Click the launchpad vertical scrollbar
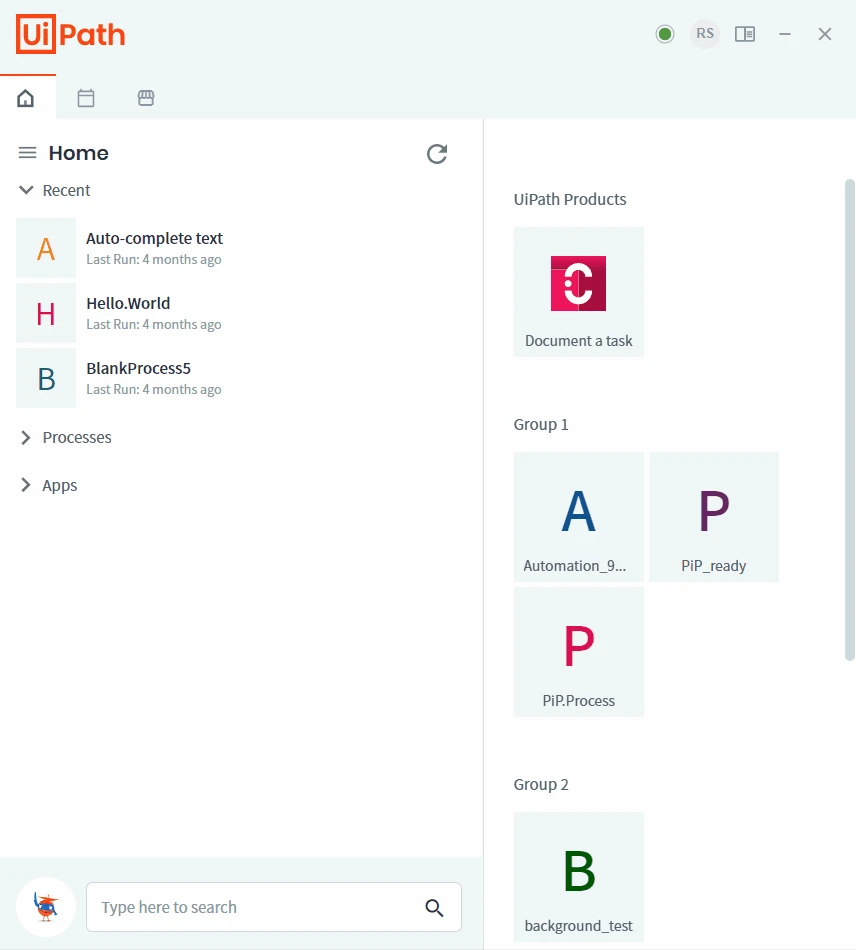This screenshot has width=856, height=950. click(x=849, y=420)
